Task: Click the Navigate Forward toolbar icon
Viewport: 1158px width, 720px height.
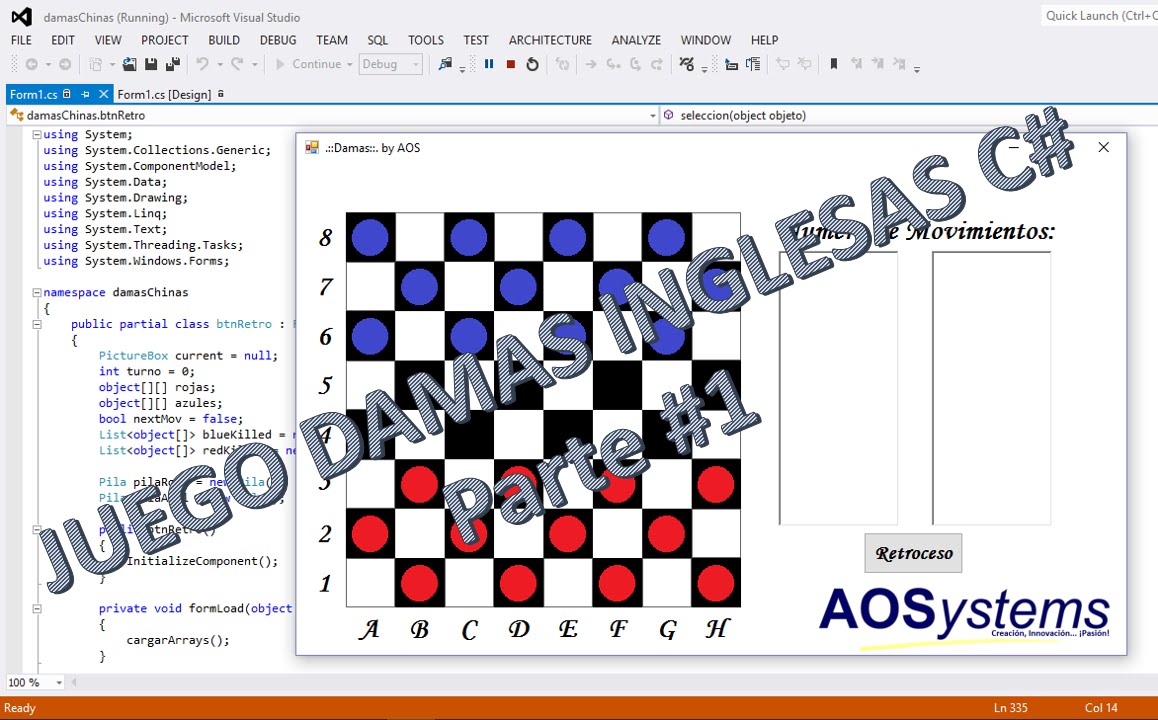Action: coord(65,64)
